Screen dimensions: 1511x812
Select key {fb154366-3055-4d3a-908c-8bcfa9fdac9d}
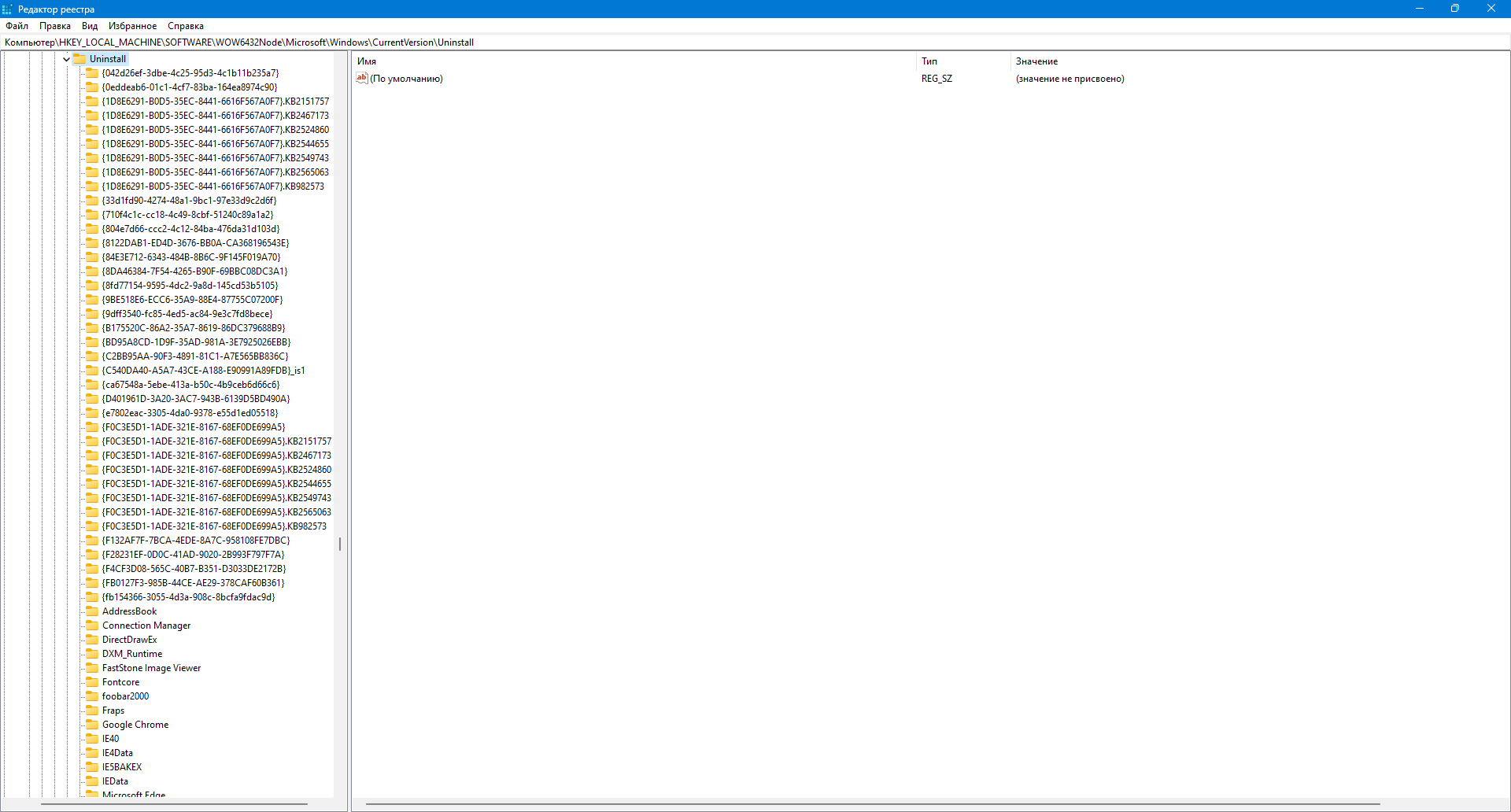[x=188, y=597]
